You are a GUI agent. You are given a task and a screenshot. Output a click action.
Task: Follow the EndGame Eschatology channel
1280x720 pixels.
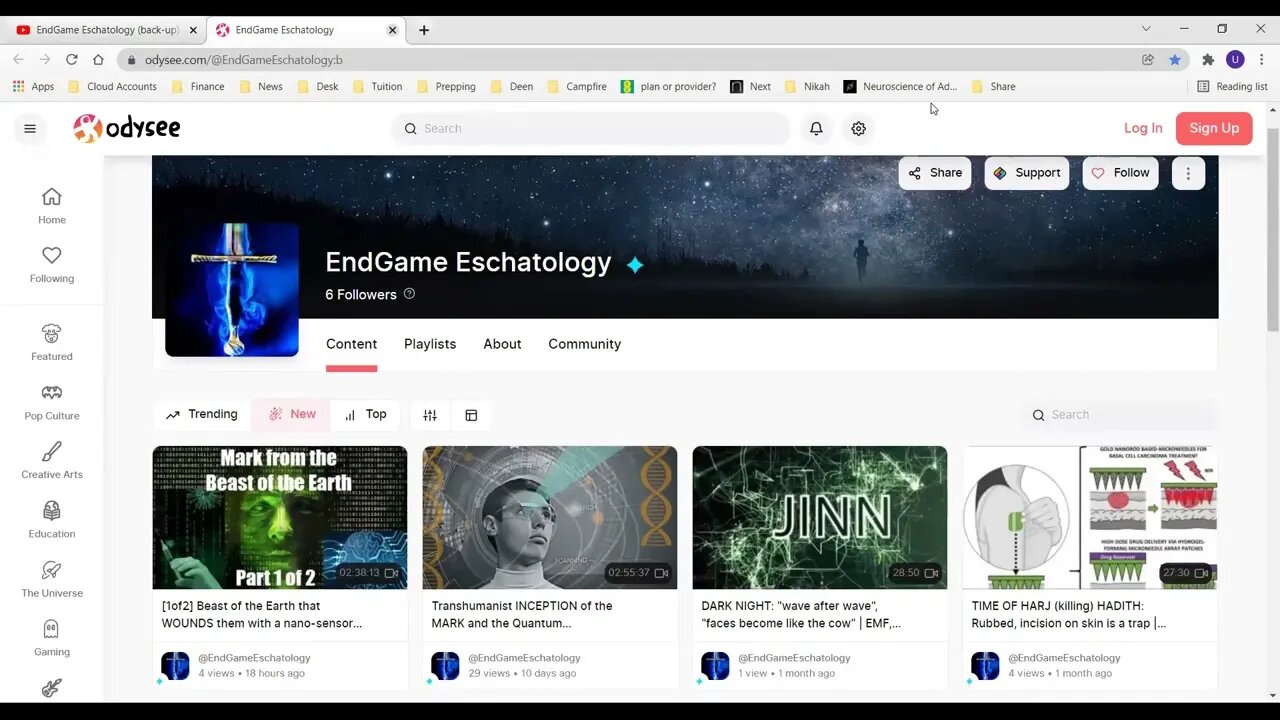[1120, 173]
